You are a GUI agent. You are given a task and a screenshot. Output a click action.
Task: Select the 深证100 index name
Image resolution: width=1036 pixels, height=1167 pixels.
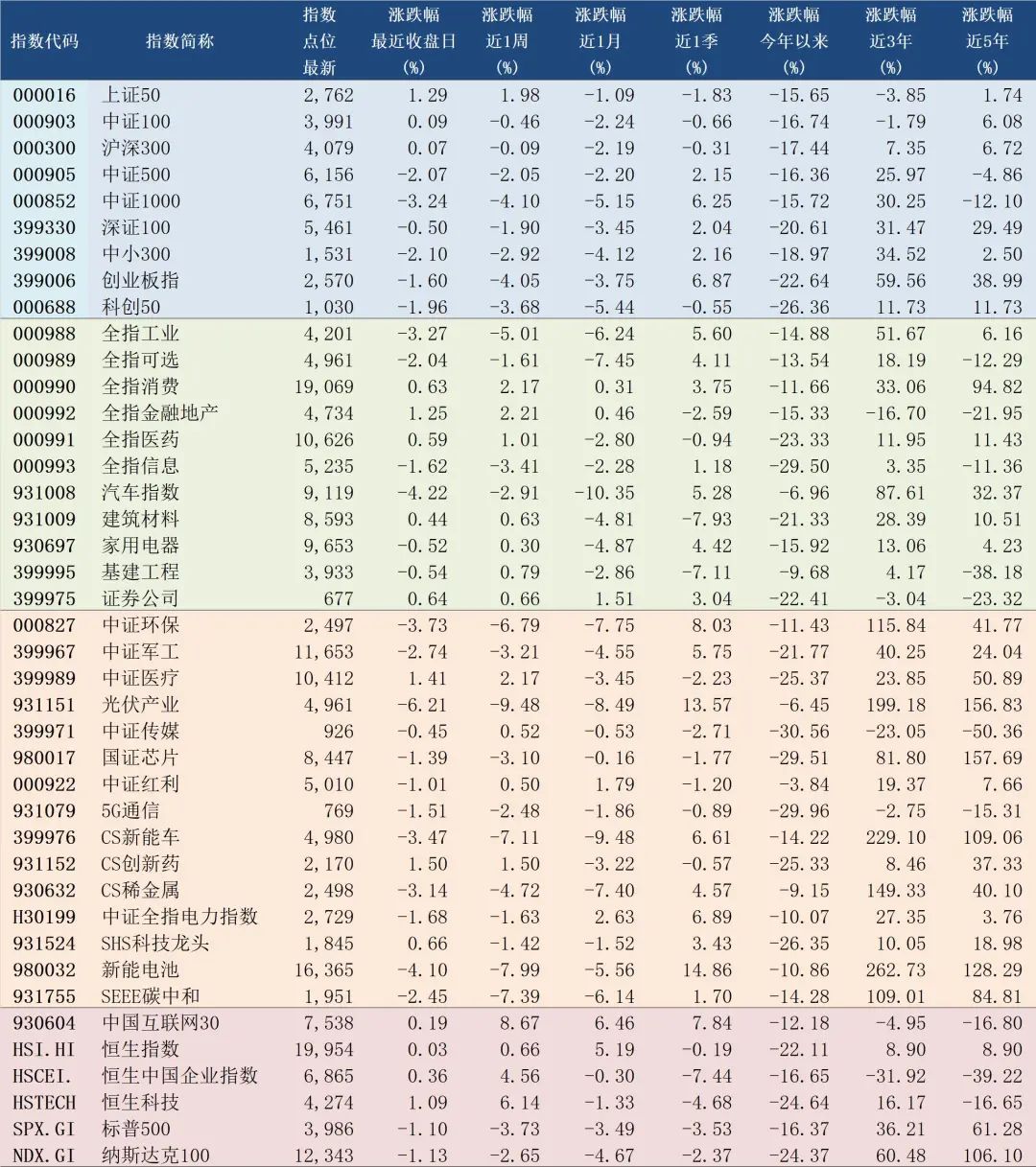pos(136,227)
